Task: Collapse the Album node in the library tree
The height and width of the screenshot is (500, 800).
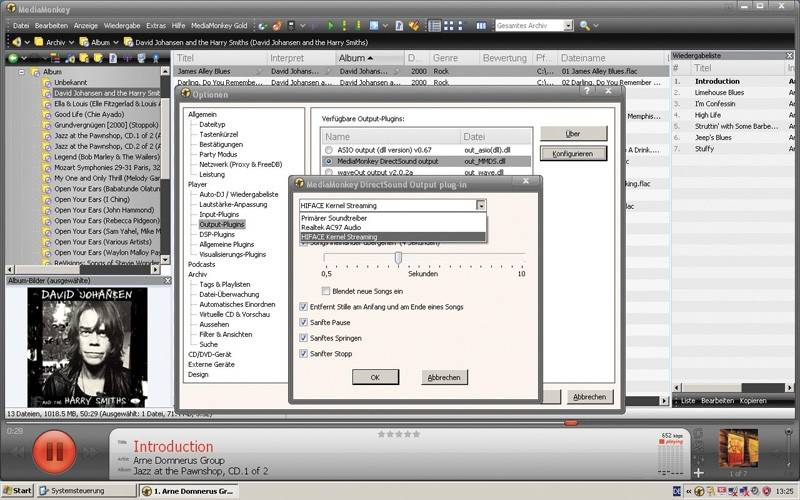Action: (21, 72)
